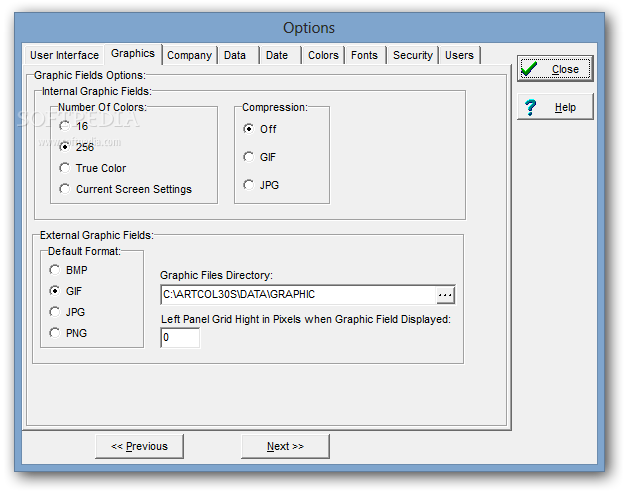Switch to the Colors tab
This screenshot has height=492, width=625.
click(x=323, y=55)
